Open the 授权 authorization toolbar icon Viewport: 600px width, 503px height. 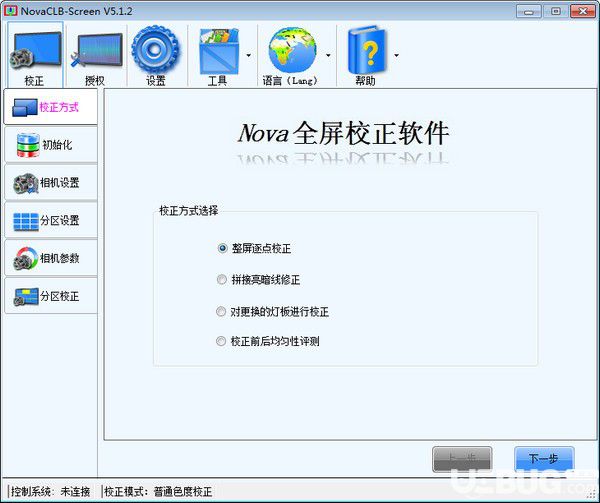[96, 54]
